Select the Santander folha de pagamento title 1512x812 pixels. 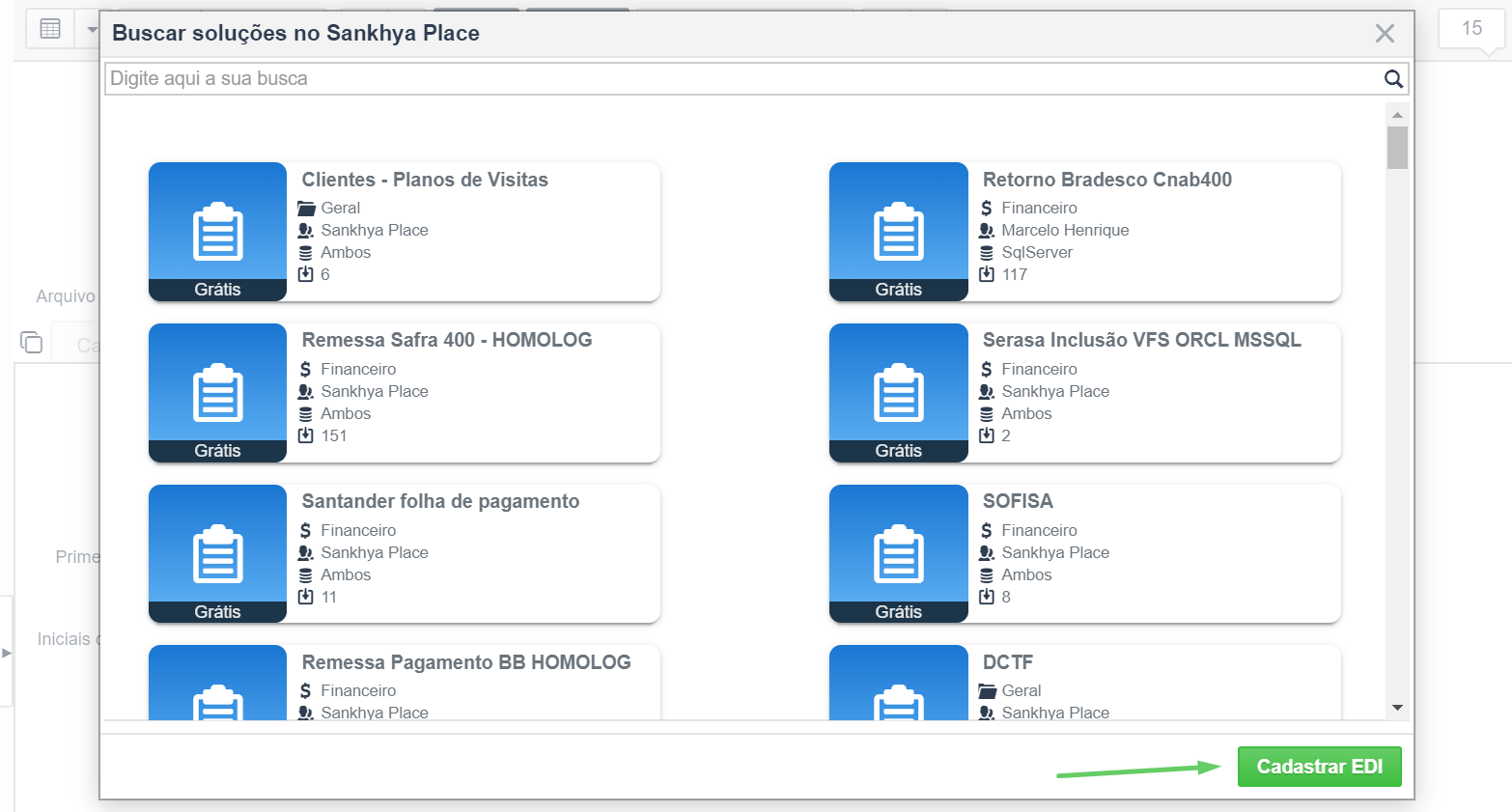440,501
